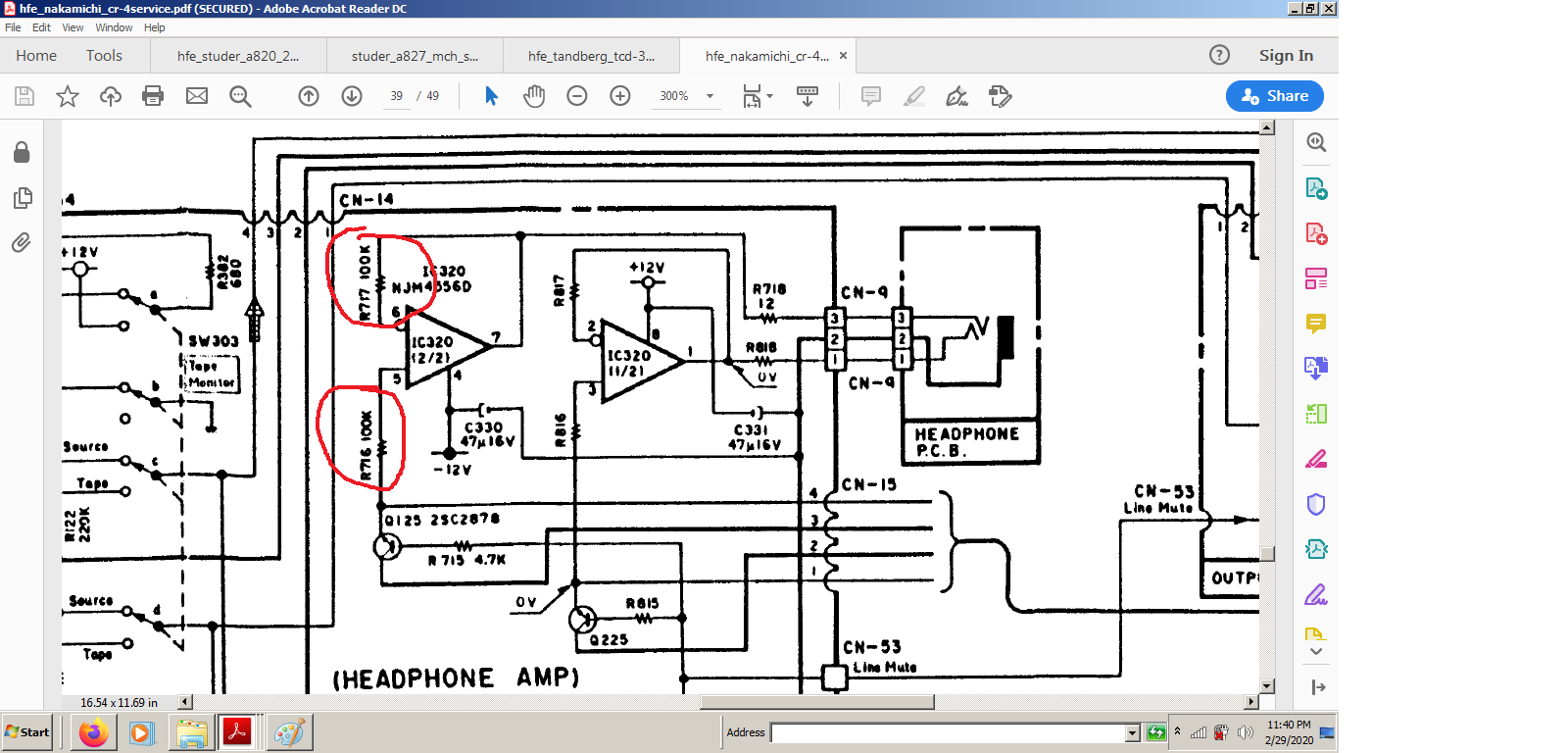
Task: Open the Window menu
Action: point(114,27)
